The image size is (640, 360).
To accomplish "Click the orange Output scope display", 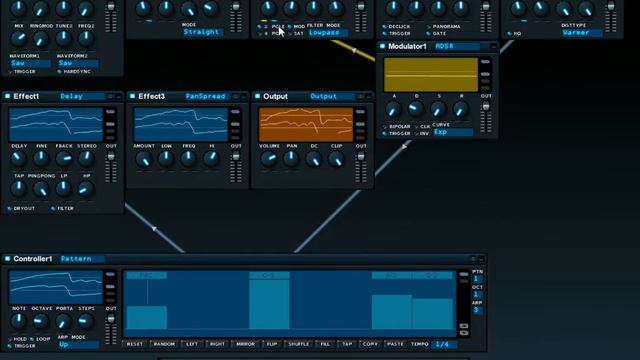I will (x=306, y=124).
